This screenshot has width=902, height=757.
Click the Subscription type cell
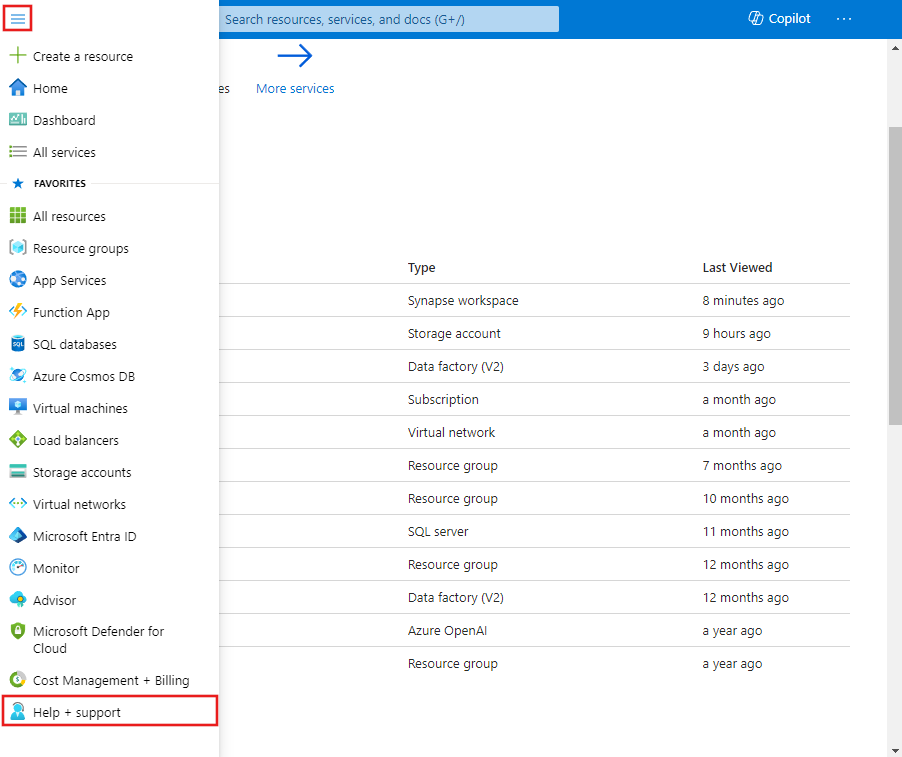(x=443, y=399)
